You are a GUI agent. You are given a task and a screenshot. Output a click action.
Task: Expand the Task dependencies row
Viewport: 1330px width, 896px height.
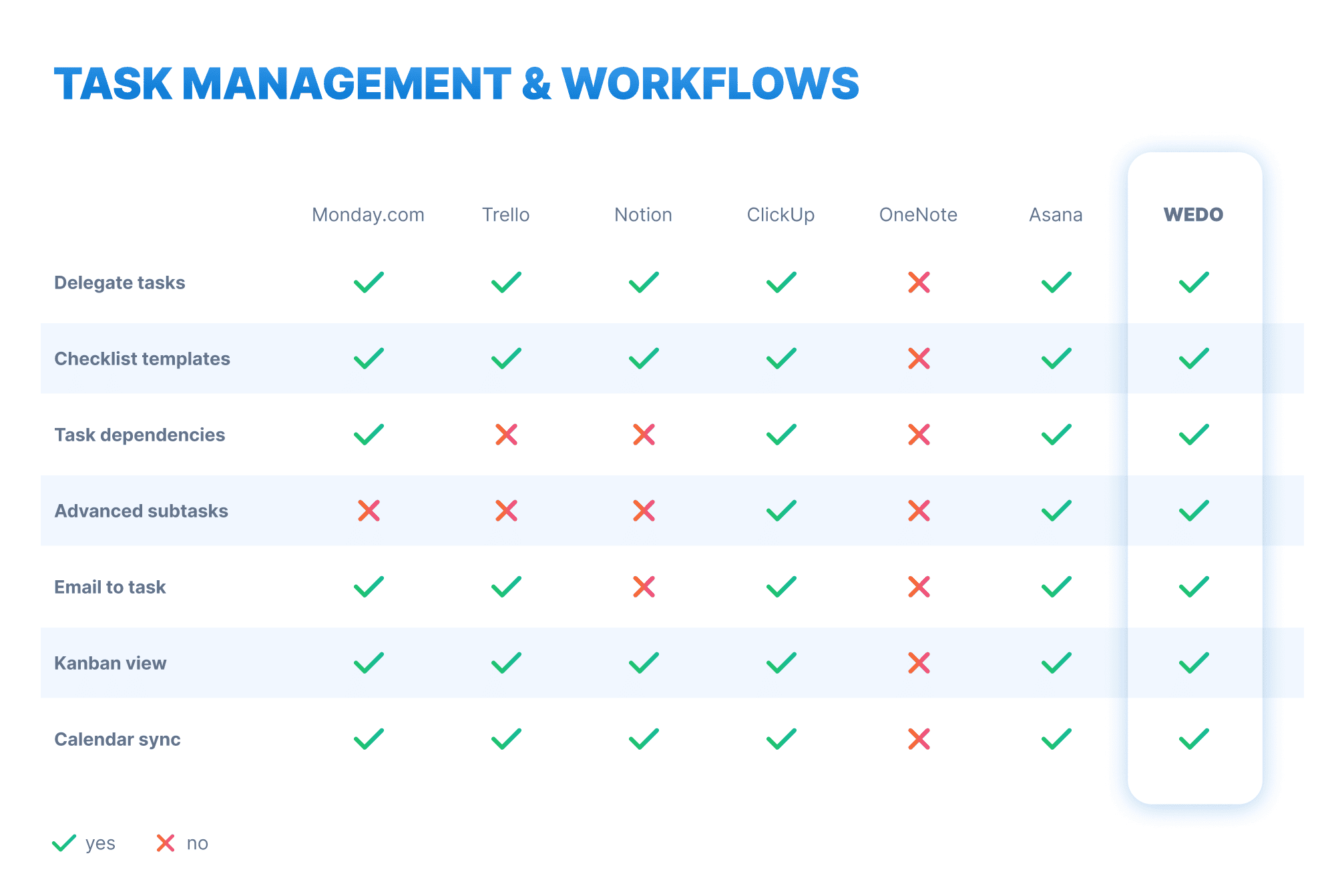140,435
